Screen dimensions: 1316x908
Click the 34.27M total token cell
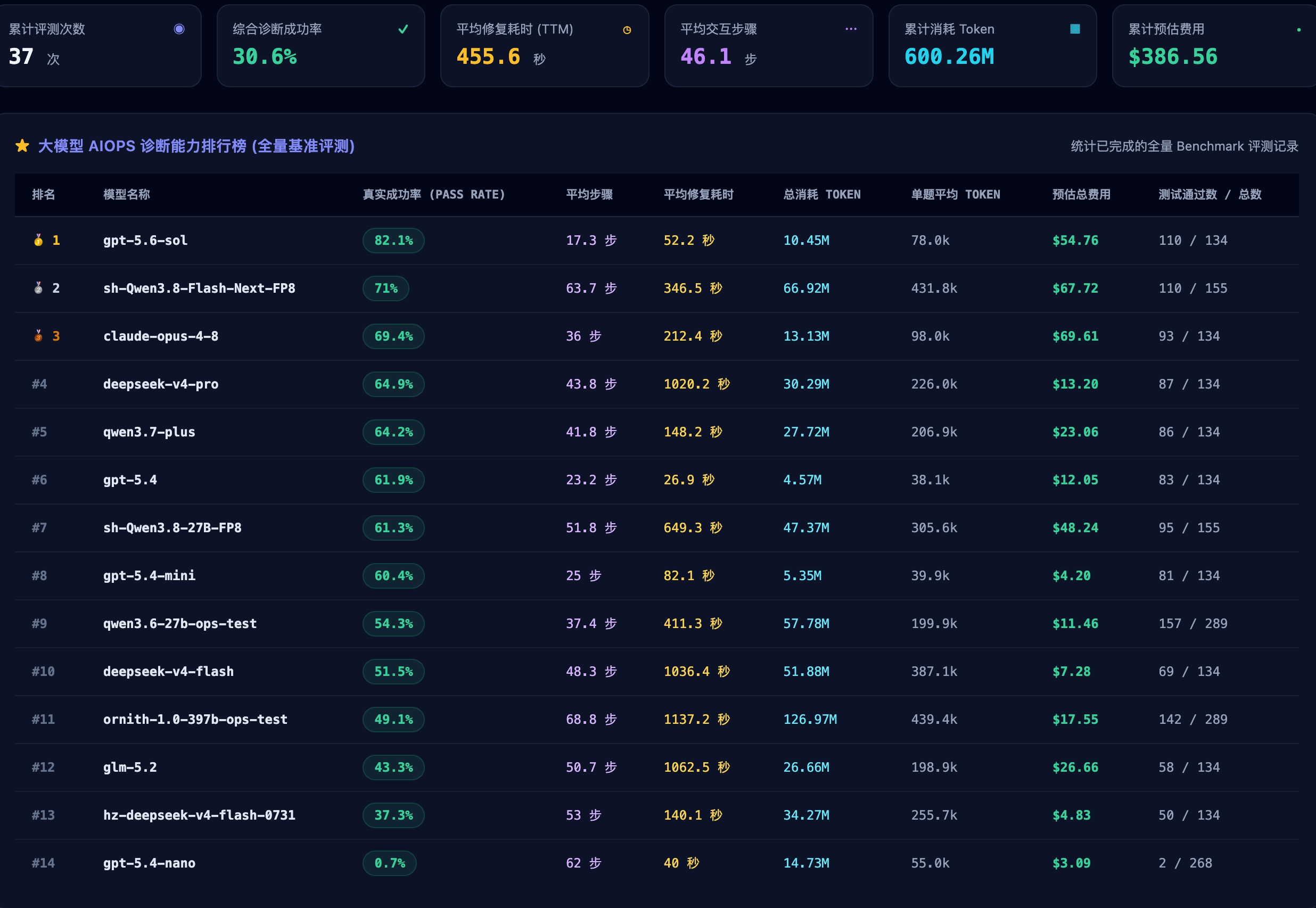click(x=806, y=815)
